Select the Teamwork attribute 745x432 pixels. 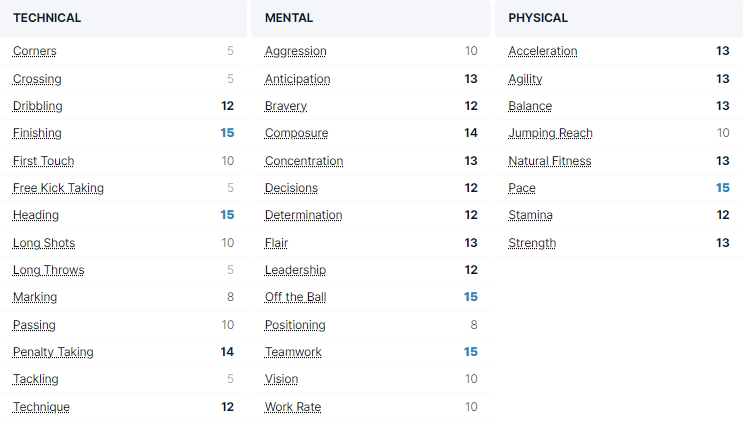[x=293, y=352]
